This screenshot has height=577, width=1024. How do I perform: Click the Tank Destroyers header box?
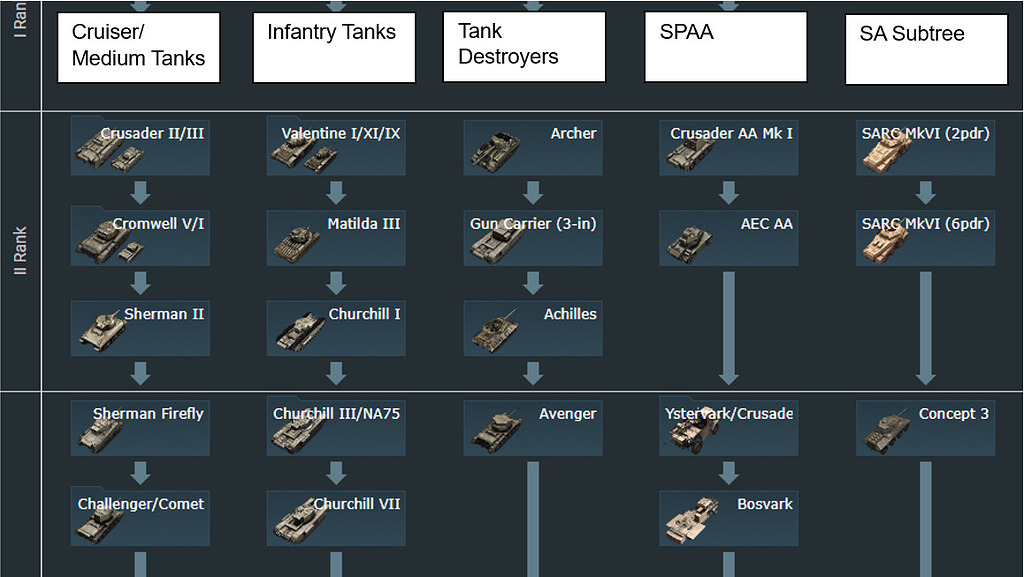pyautogui.click(x=524, y=46)
